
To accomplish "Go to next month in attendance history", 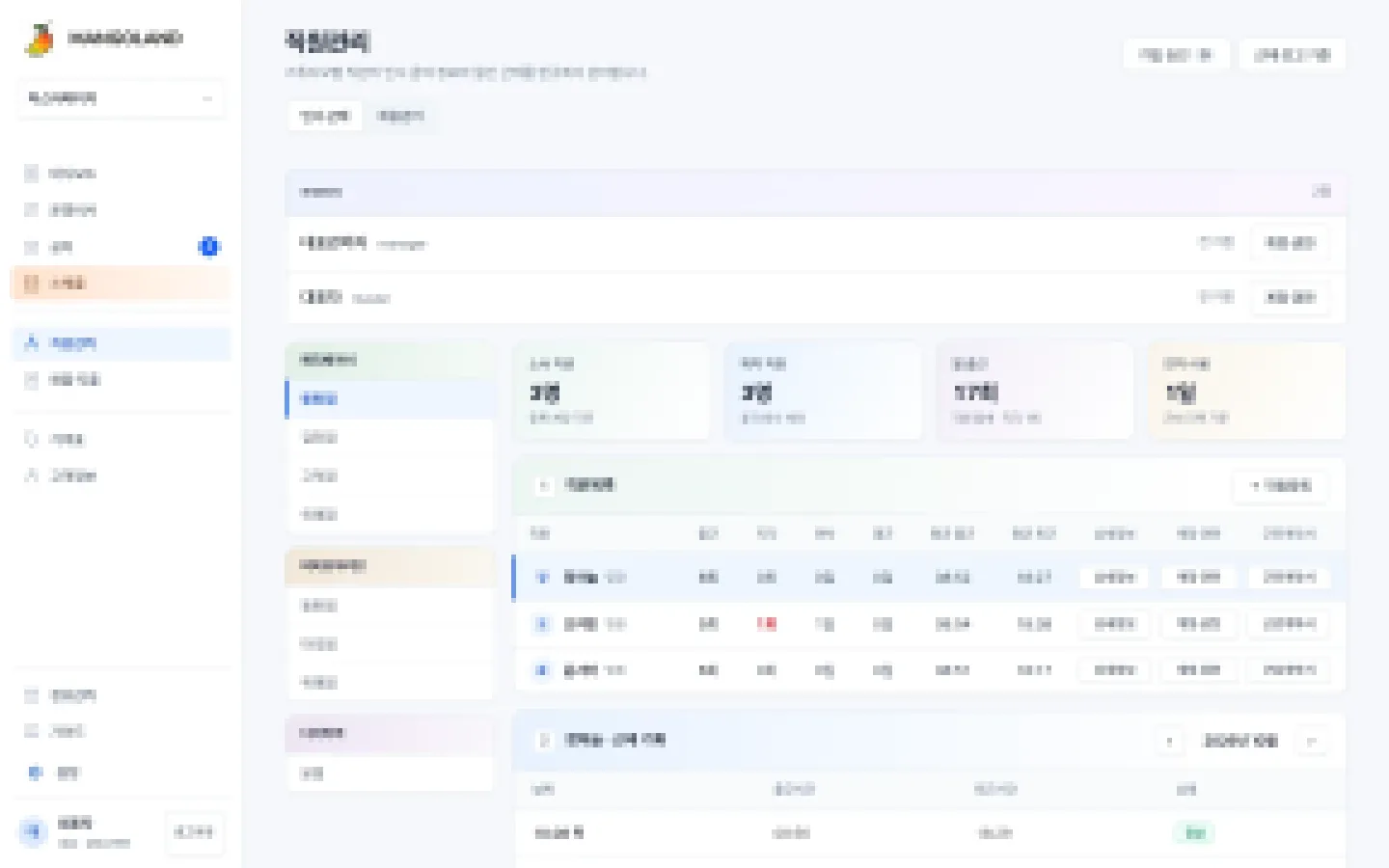I will pos(1312,742).
